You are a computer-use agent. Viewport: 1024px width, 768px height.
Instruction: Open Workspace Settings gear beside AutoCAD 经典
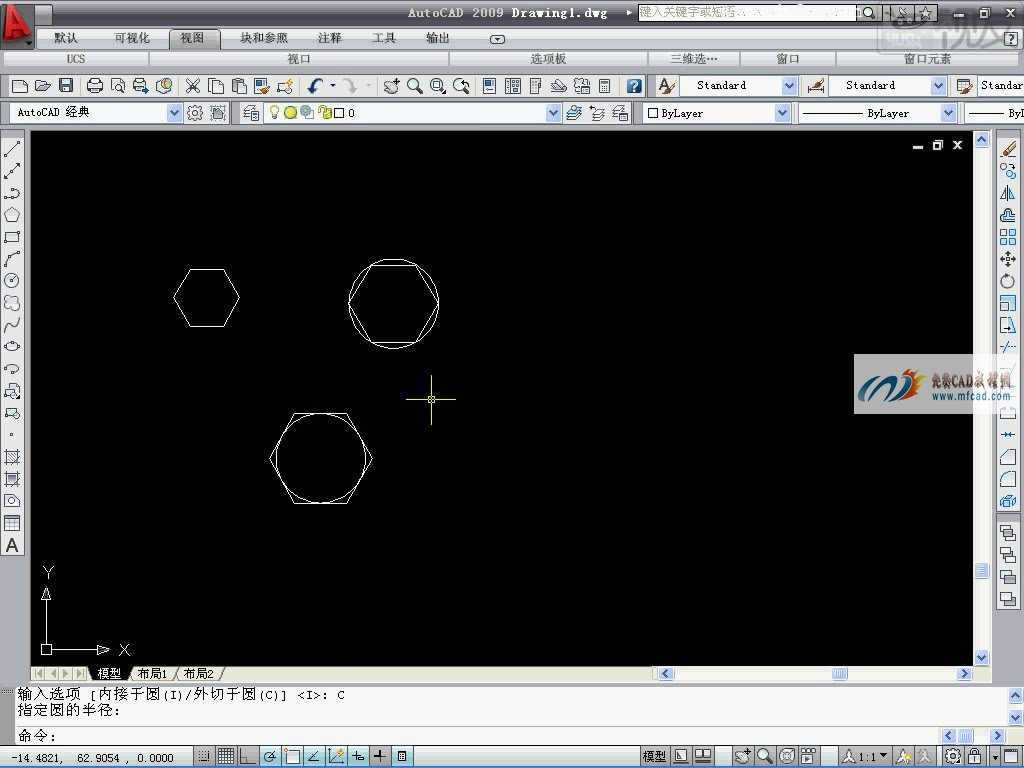click(195, 113)
